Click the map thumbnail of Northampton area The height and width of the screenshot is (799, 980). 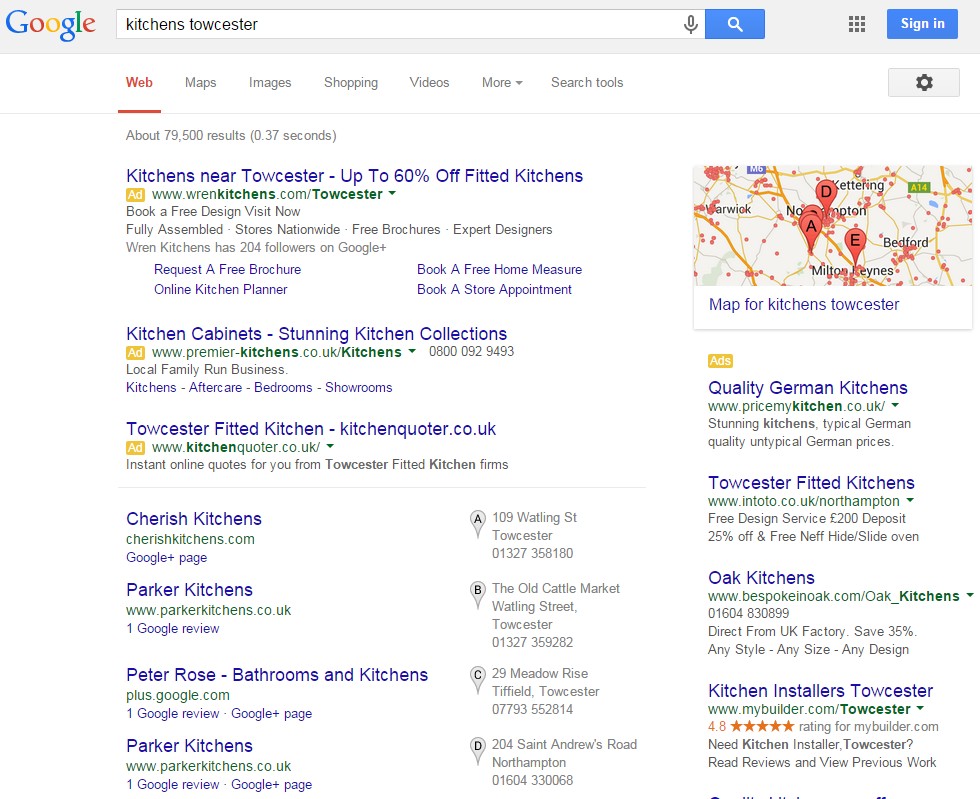click(832, 226)
